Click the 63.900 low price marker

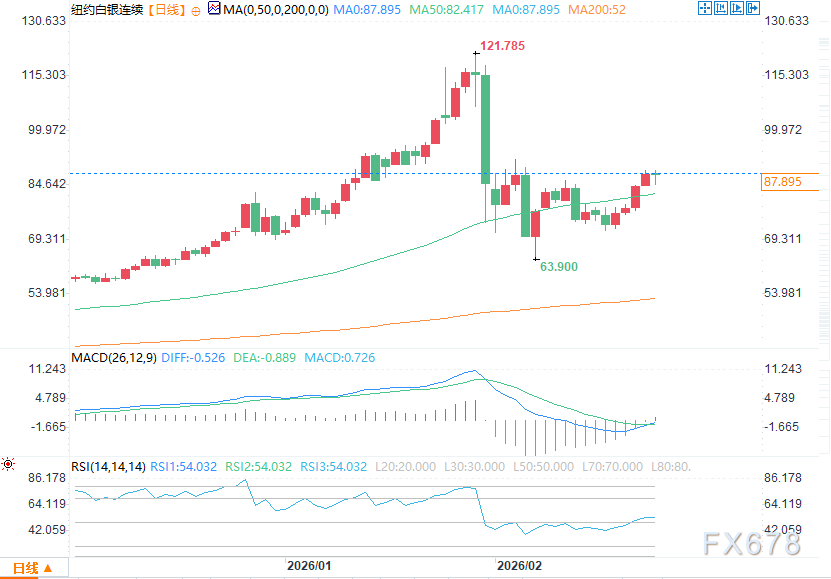(559, 267)
